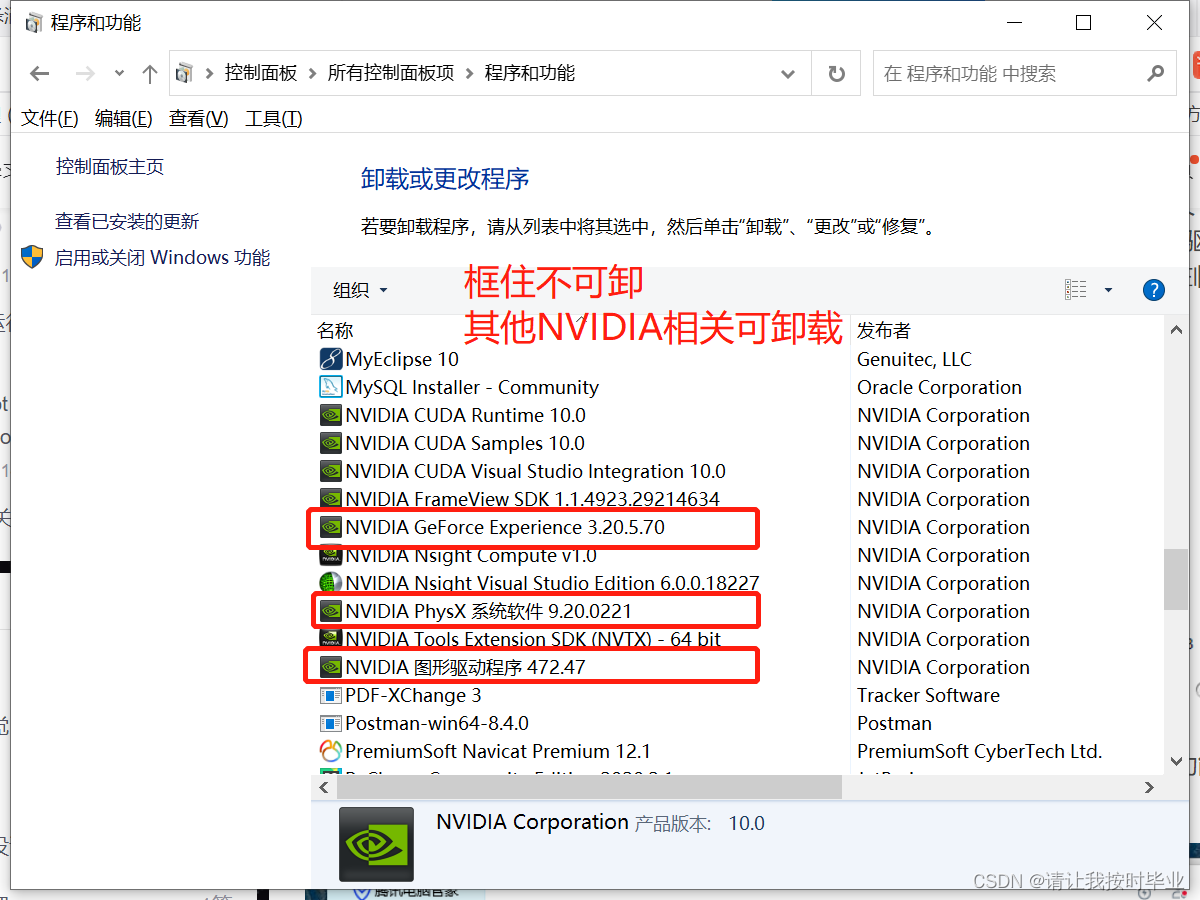Open the 编辑(E) menu
This screenshot has height=900, width=1200.
coord(124,119)
